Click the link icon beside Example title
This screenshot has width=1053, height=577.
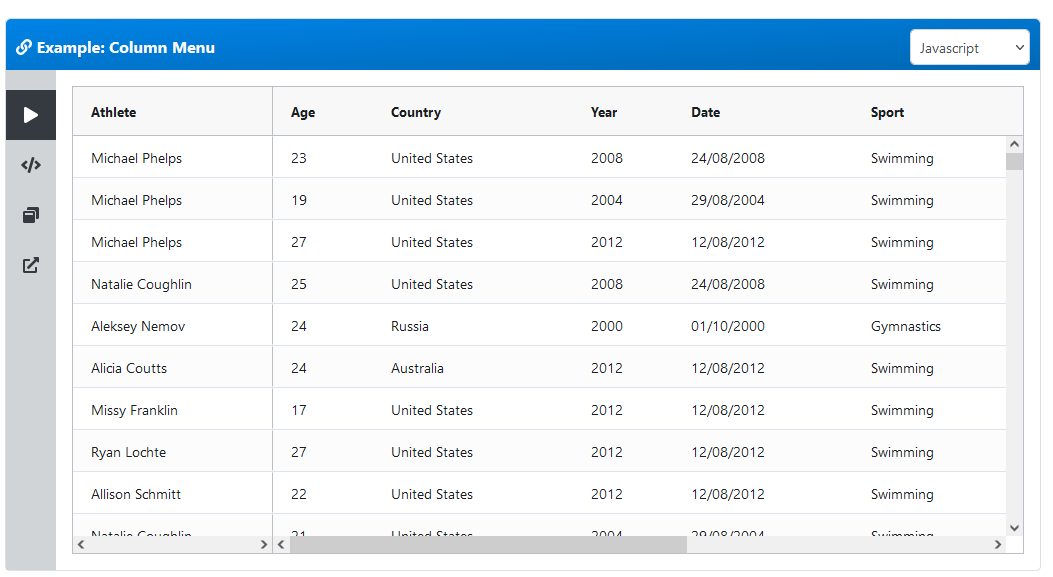24,47
